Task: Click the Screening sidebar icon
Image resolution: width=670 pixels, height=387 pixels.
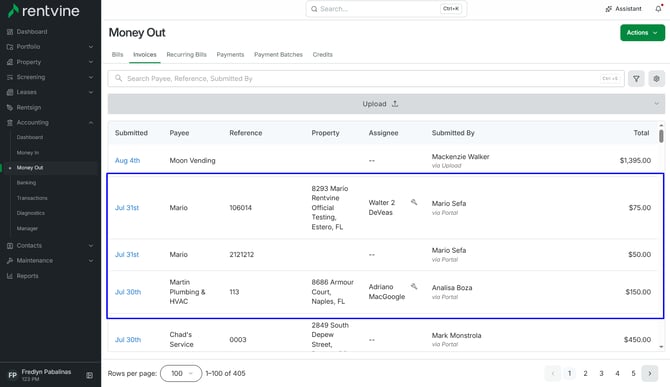Action: [10, 77]
